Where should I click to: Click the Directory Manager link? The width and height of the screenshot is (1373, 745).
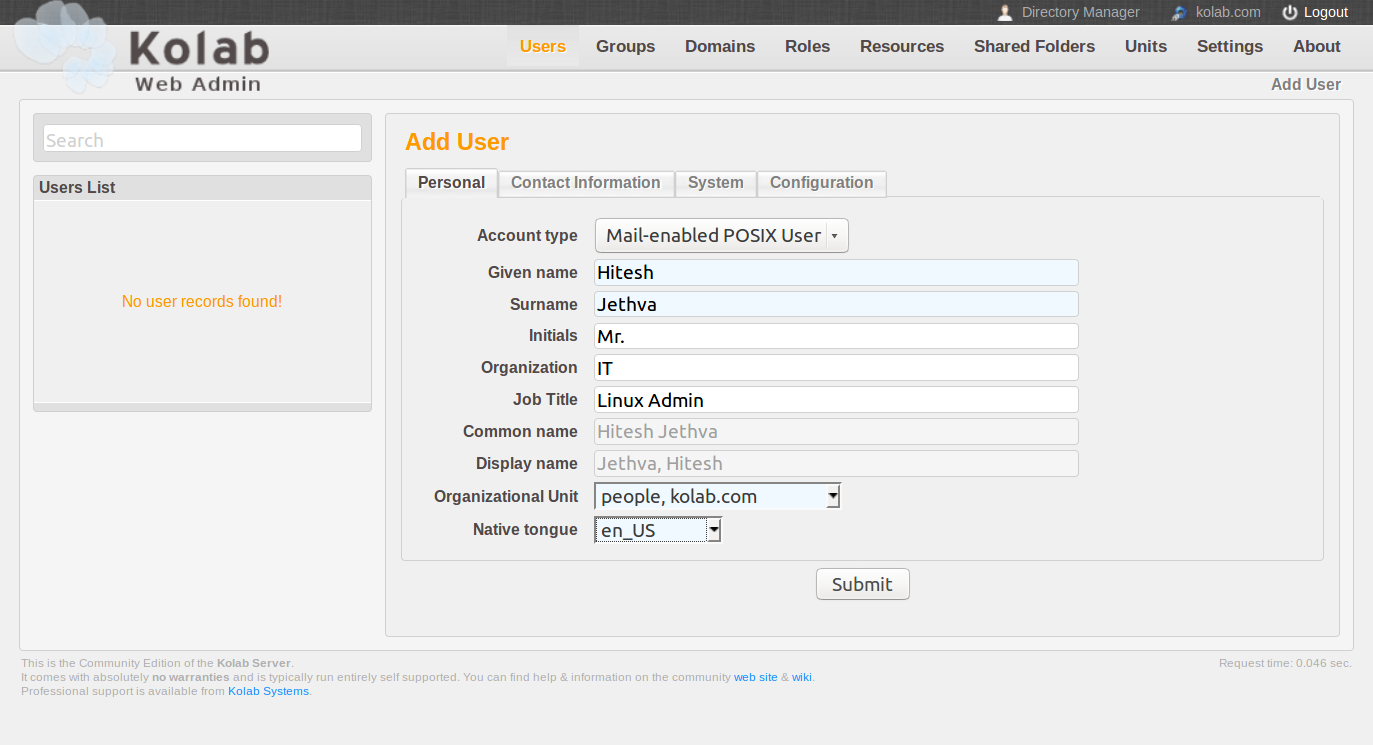point(1081,13)
